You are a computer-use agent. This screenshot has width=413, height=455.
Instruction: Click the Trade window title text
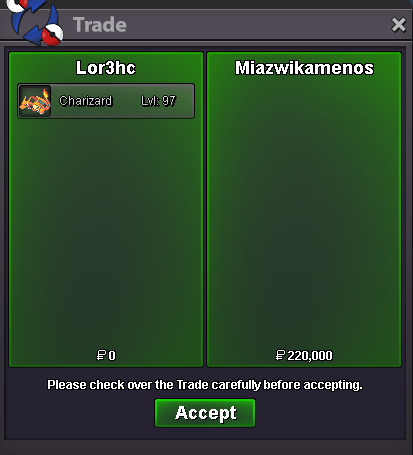pyautogui.click(x=100, y=25)
